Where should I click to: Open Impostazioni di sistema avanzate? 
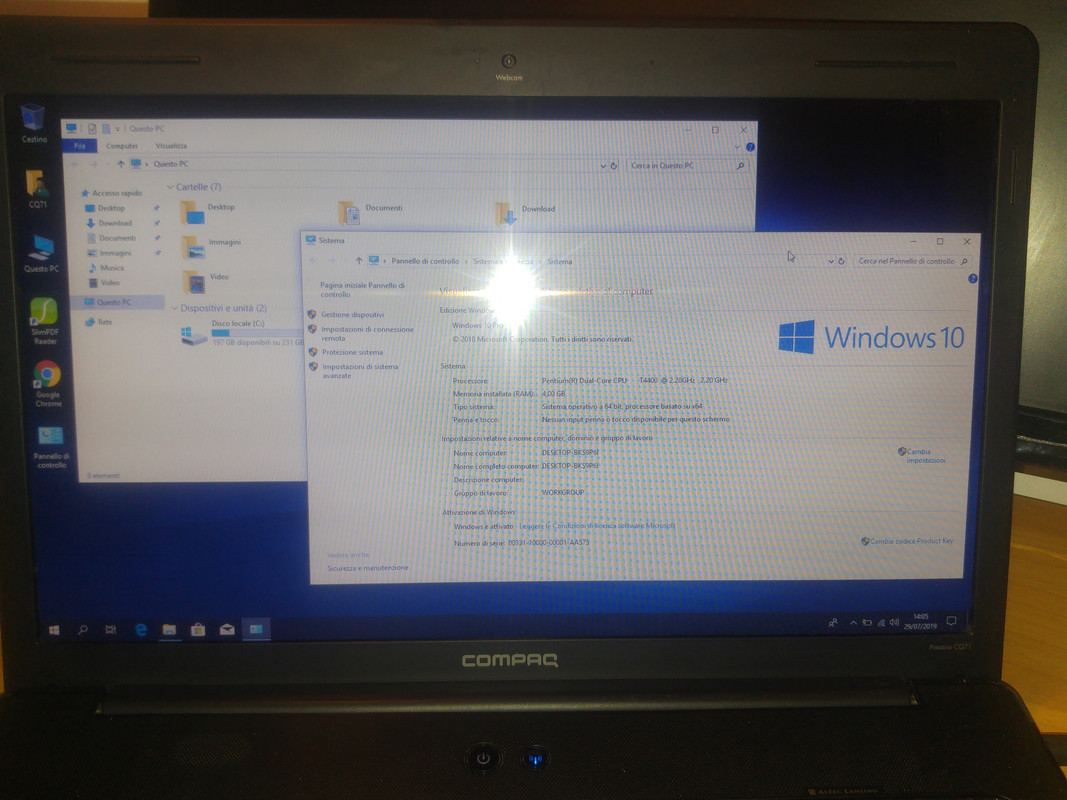click(x=360, y=371)
